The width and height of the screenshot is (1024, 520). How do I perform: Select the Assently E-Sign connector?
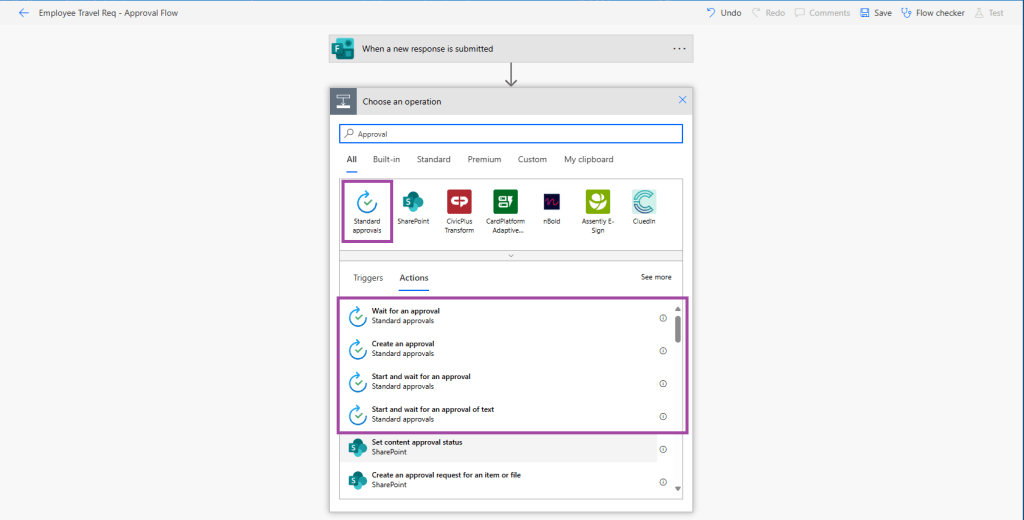point(598,203)
